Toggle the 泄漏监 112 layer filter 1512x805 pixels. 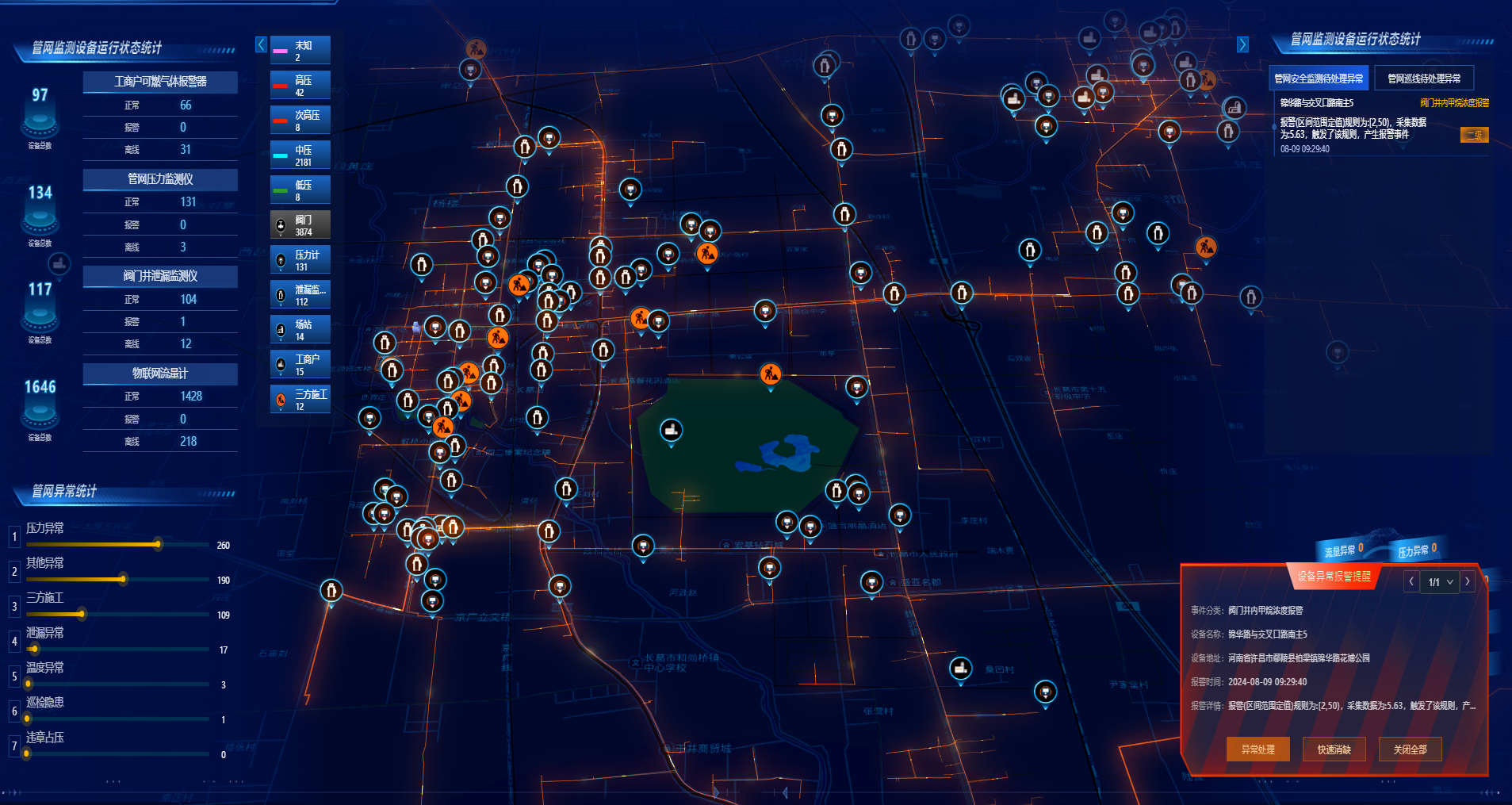coord(300,294)
